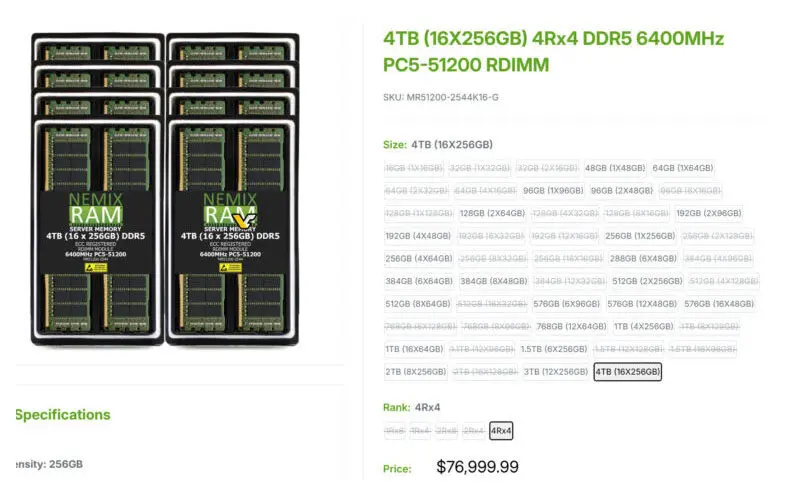
Task: Click the Specifications heading
Action: point(63,415)
